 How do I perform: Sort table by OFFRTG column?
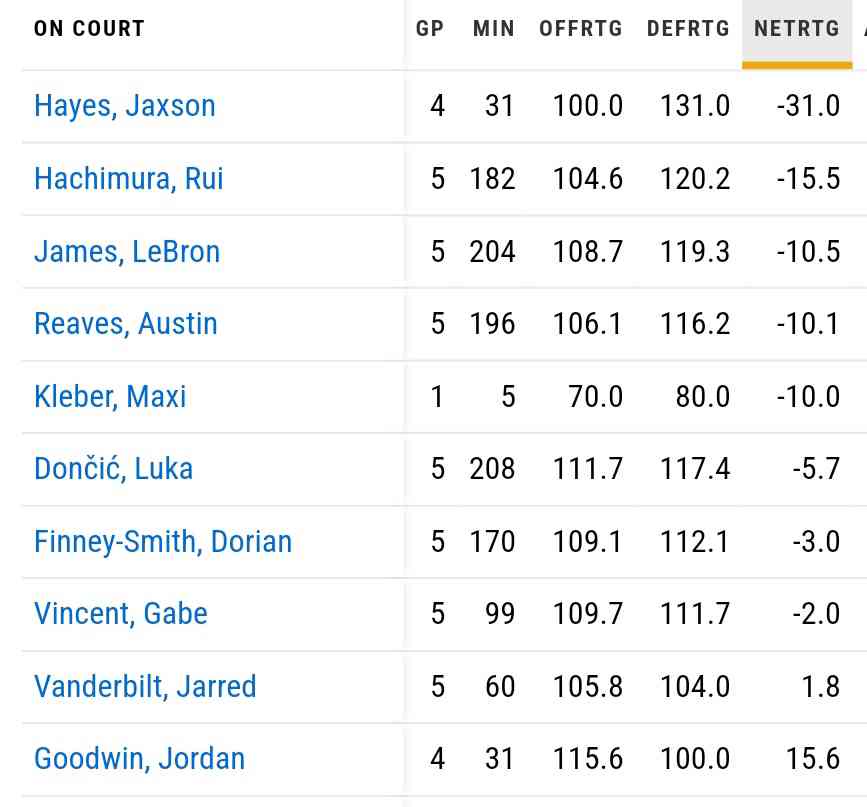(581, 29)
